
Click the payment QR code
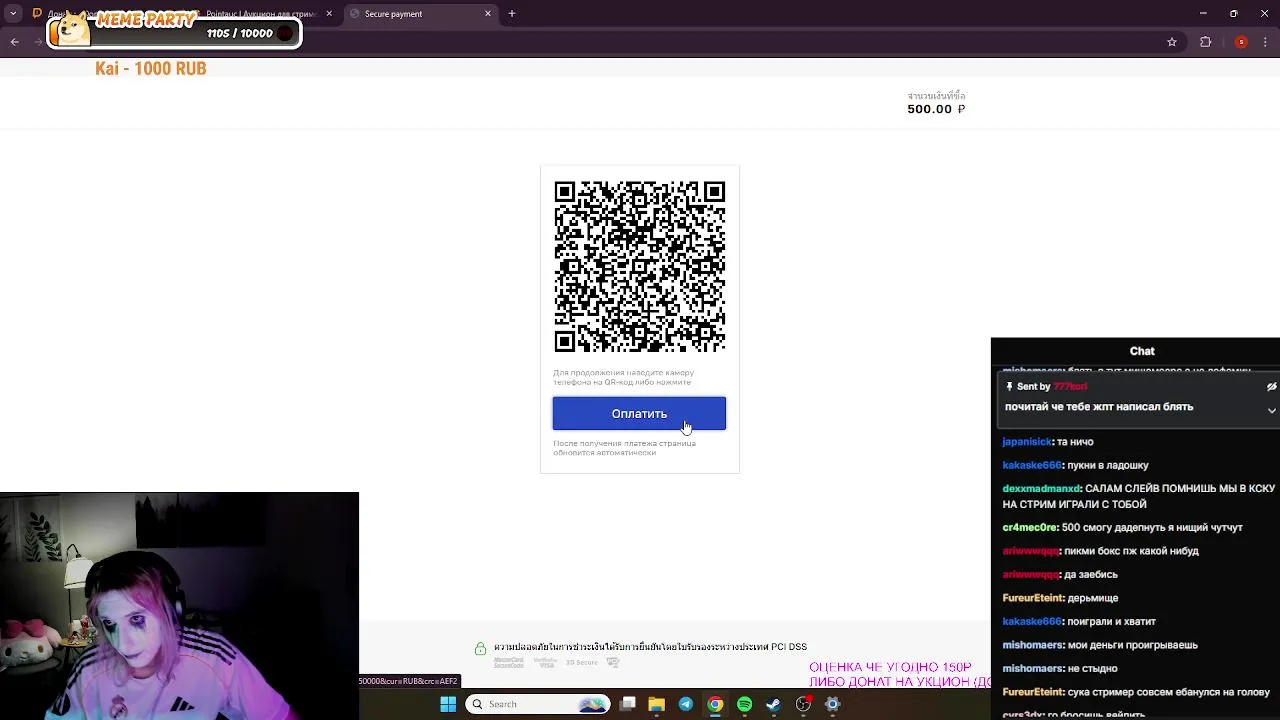tap(640, 267)
